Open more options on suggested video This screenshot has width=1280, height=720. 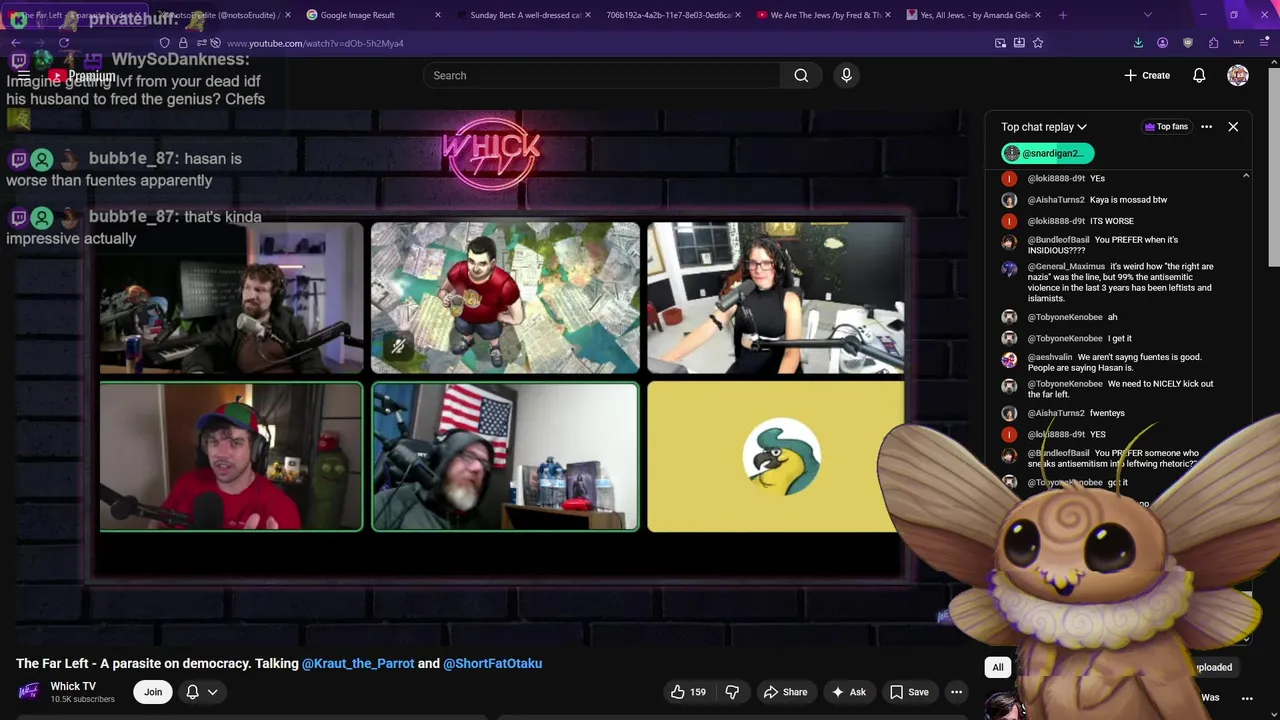[x=1247, y=698]
